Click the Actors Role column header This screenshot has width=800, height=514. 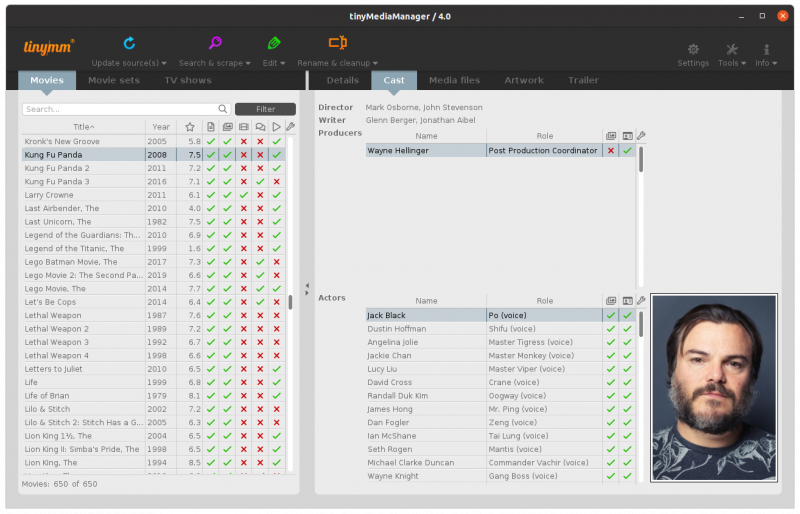pos(544,301)
